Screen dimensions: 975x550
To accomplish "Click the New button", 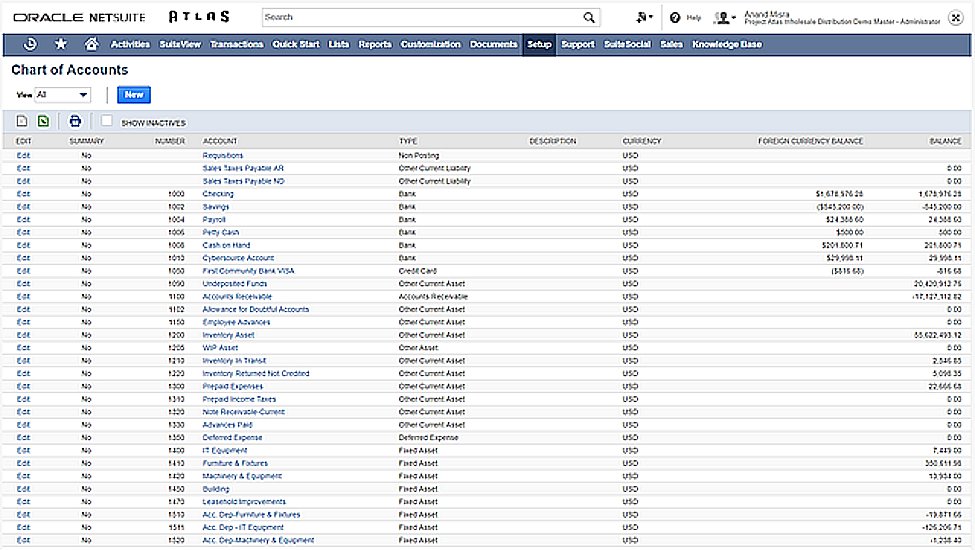I will 133,94.
